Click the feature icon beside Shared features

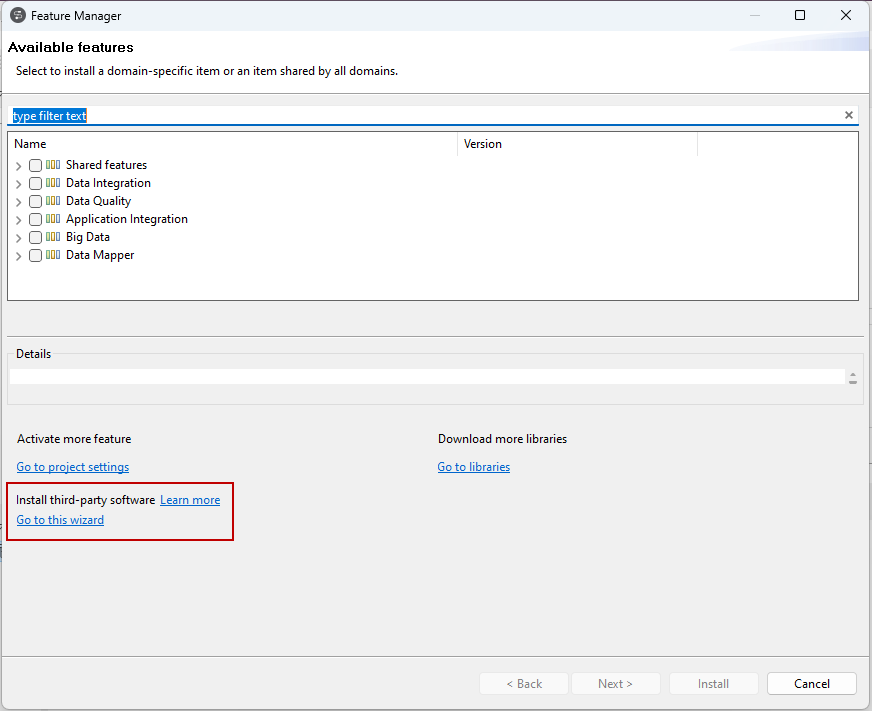pos(51,165)
